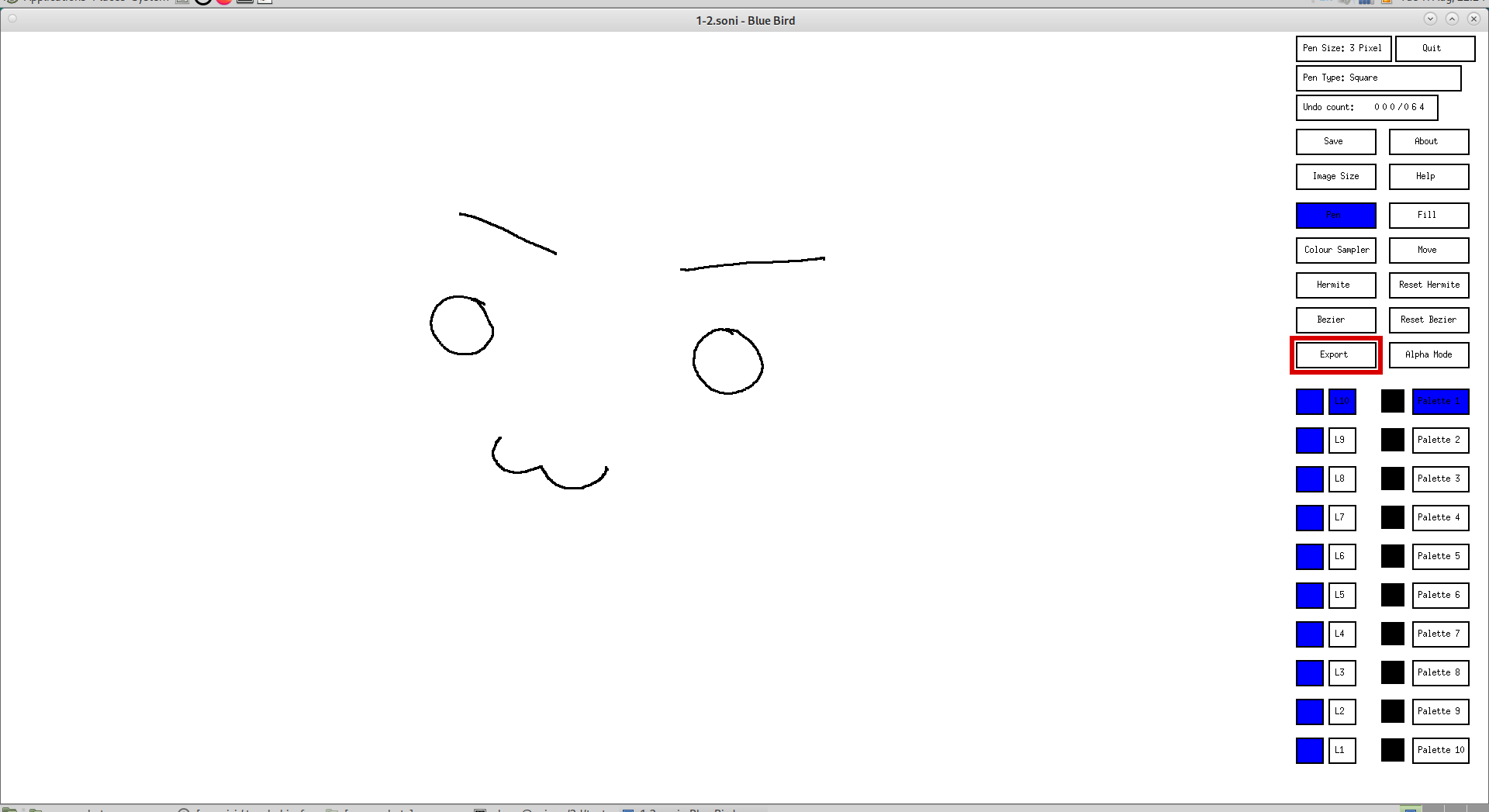Toggle blue visibility box beside L10
Screen dimensions: 1489x812
click(1309, 401)
